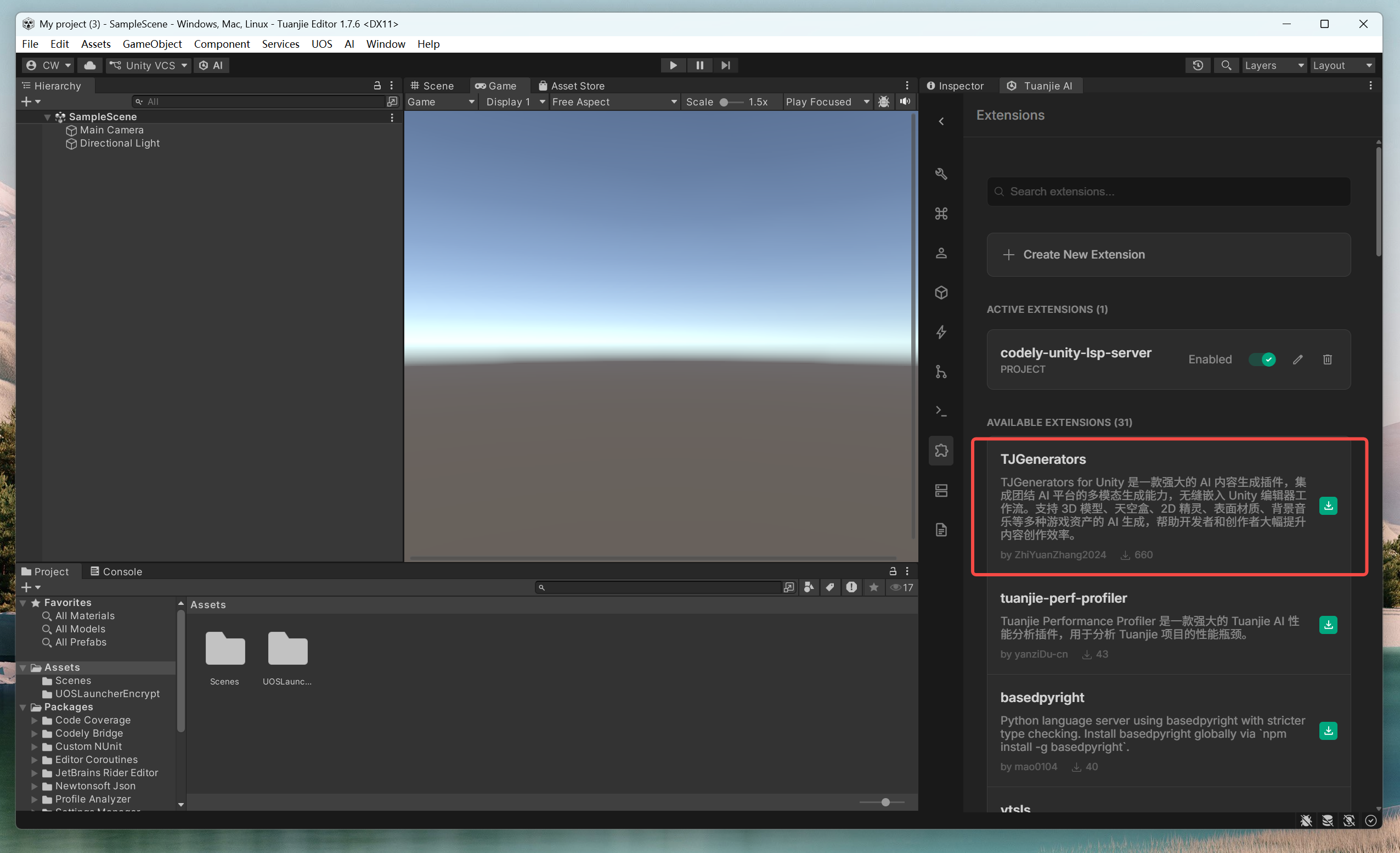Open the Display 1 dropdown in Game view

[x=515, y=102]
